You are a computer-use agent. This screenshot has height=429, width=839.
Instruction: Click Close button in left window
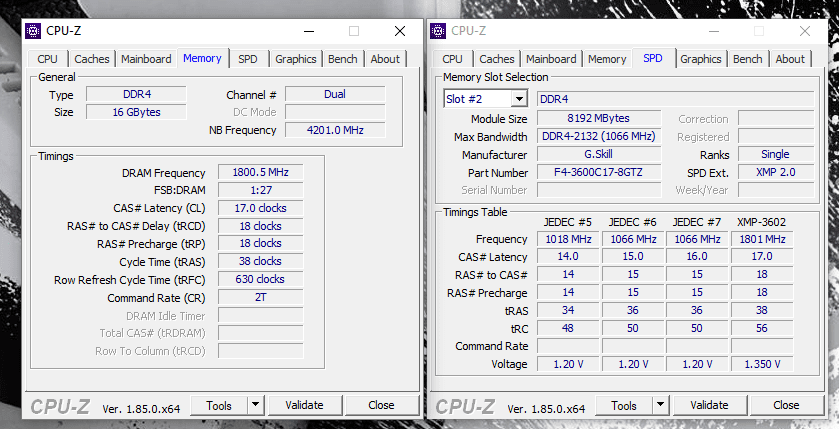pyautogui.click(x=381, y=405)
